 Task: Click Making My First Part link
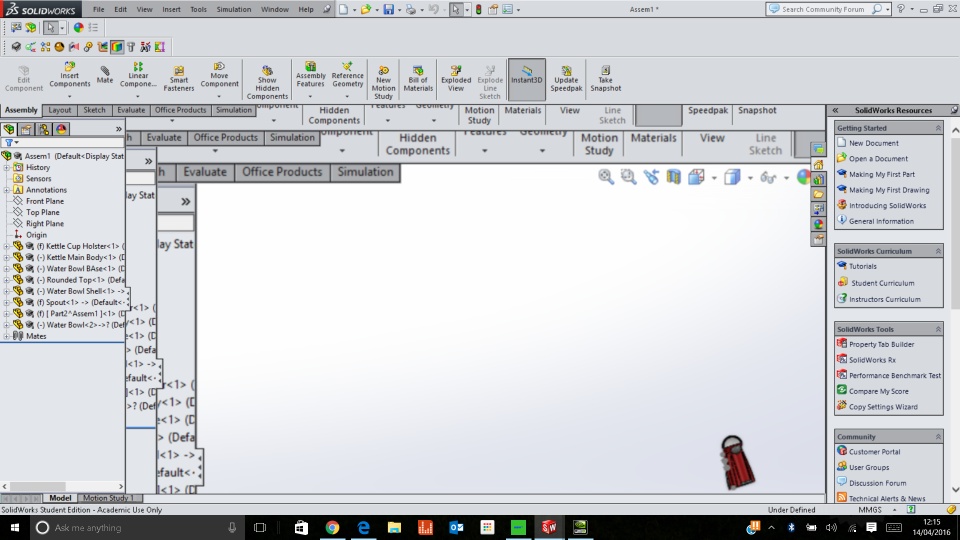[882, 174]
